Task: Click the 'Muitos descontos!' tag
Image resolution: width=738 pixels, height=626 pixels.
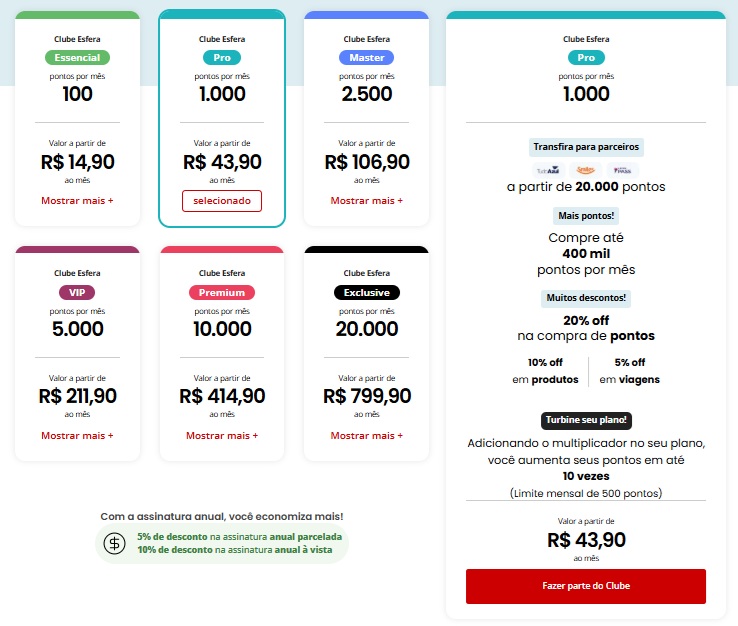Action: tap(586, 298)
